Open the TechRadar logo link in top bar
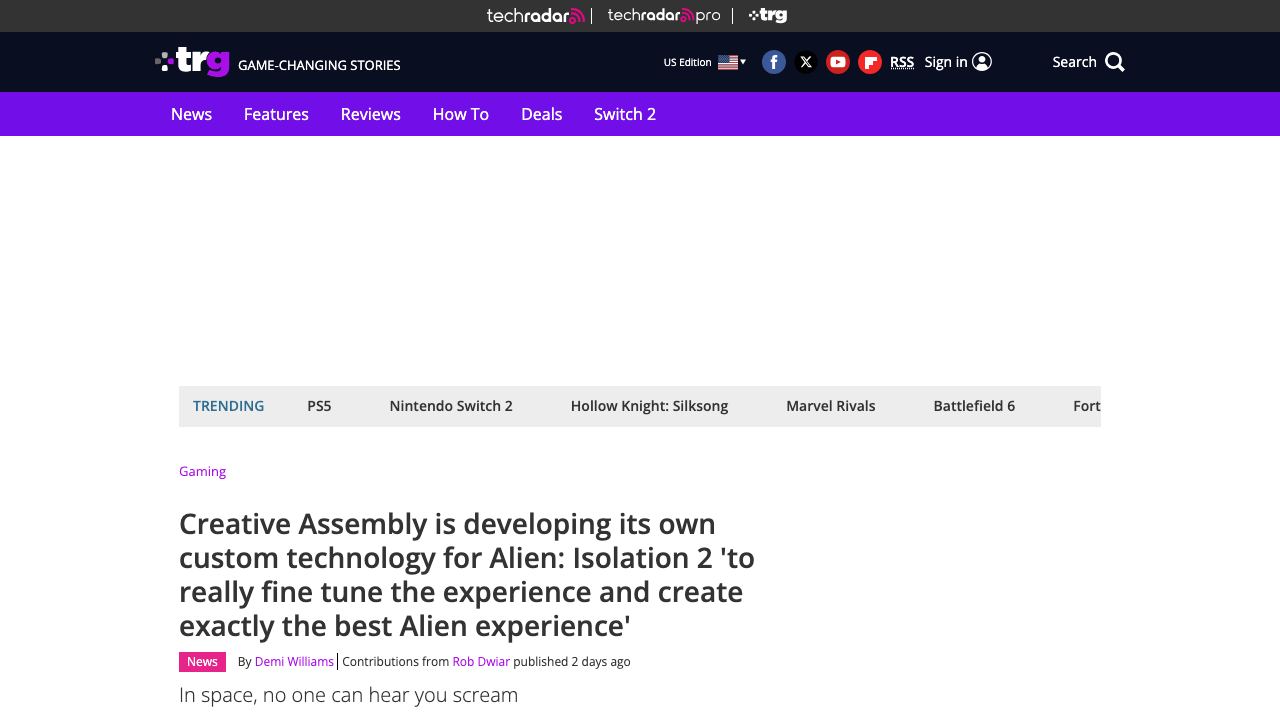Screen dimensions: 1280x720 [x=536, y=15]
